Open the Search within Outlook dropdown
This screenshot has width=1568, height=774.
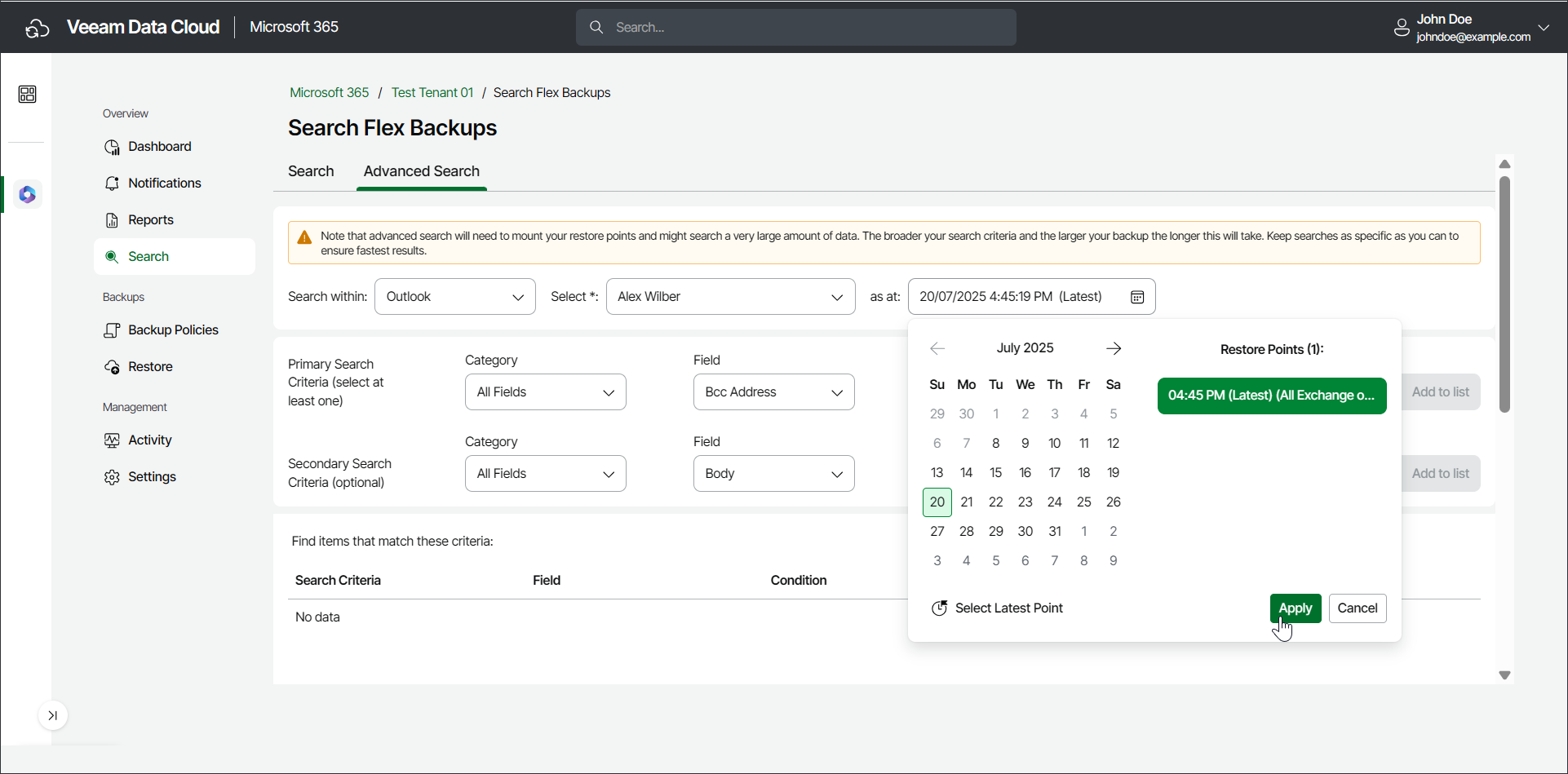coord(455,297)
